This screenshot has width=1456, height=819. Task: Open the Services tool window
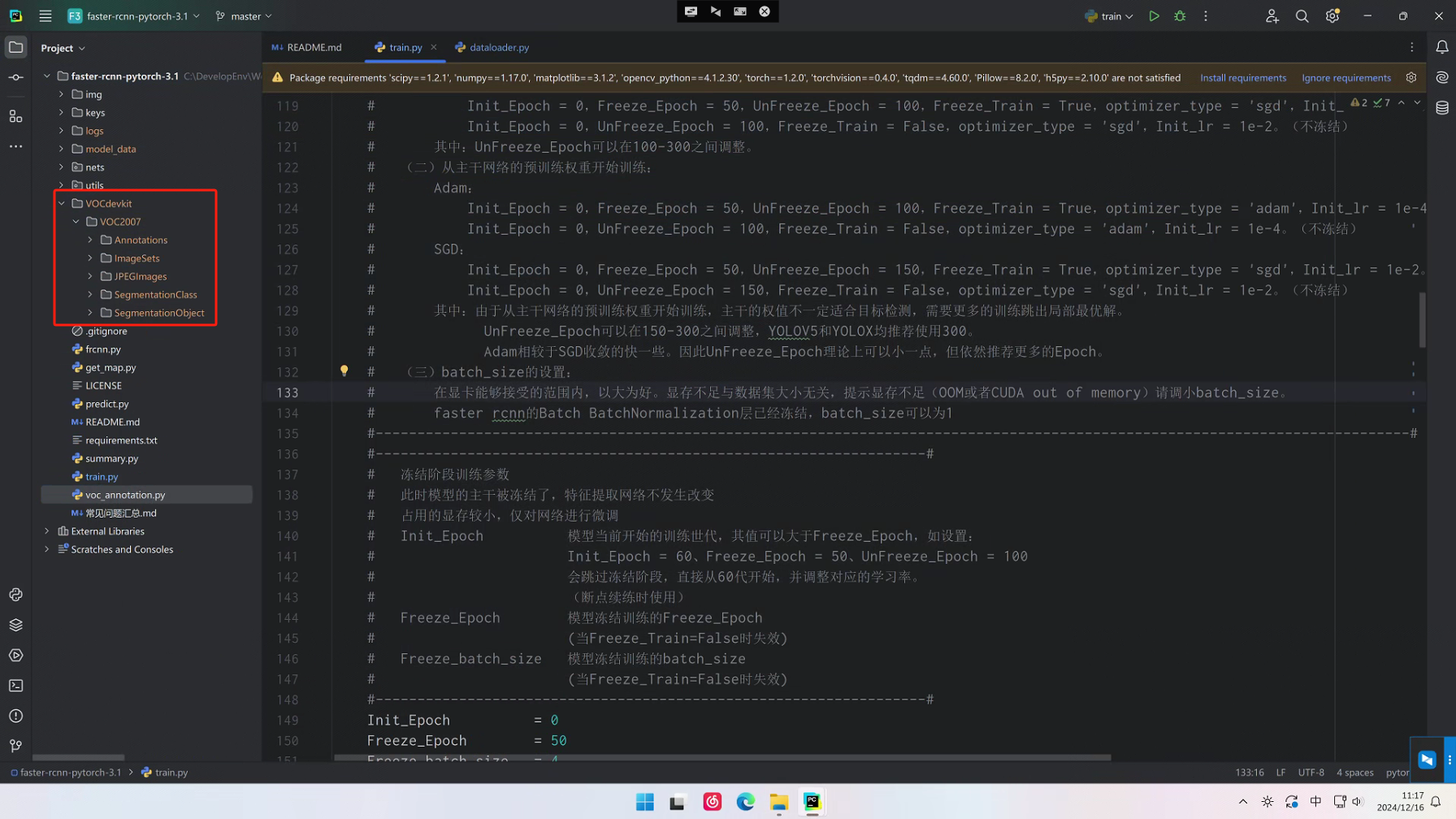15,656
